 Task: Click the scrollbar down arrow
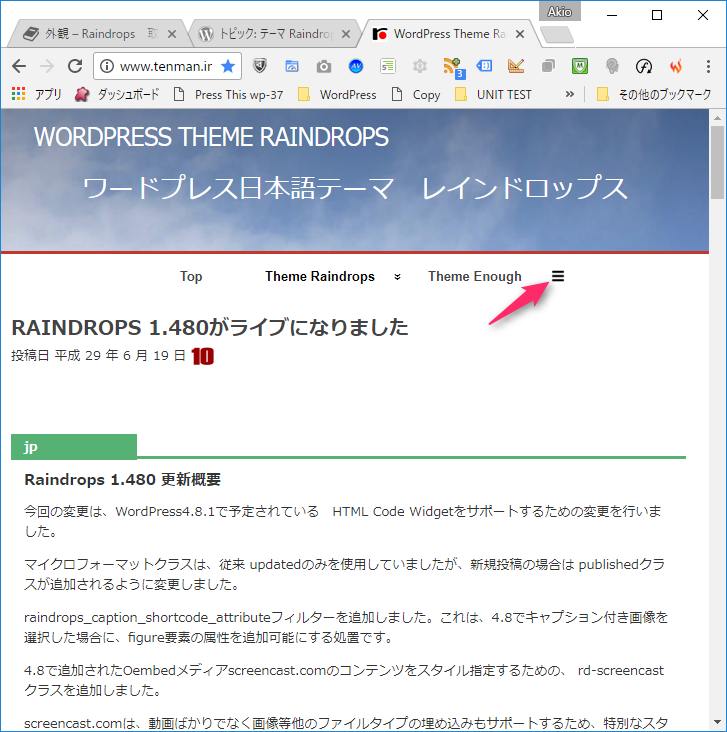[718, 723]
